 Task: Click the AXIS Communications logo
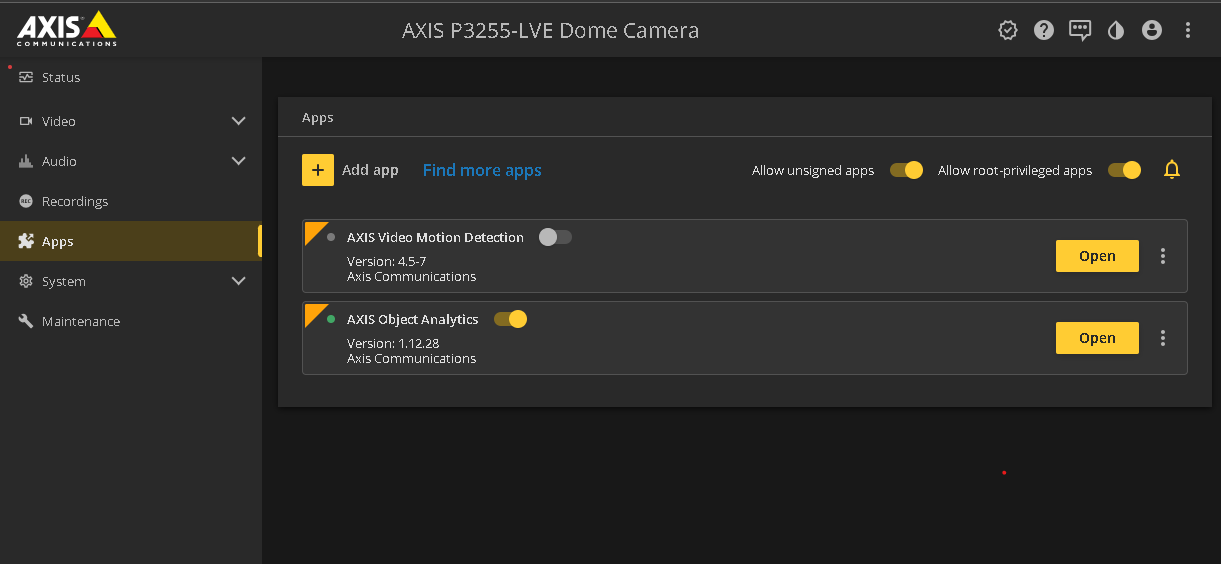67,29
